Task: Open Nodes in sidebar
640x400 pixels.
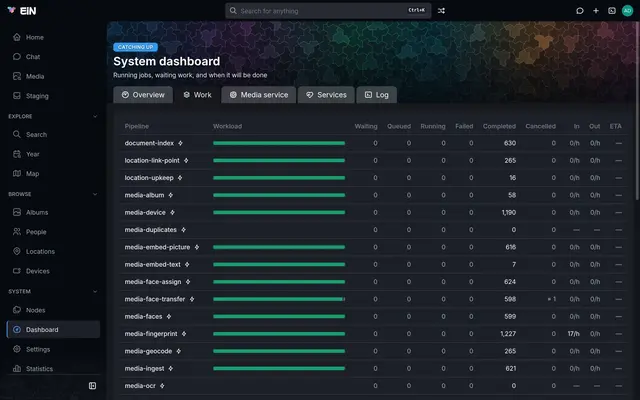Action: click(x=53, y=310)
